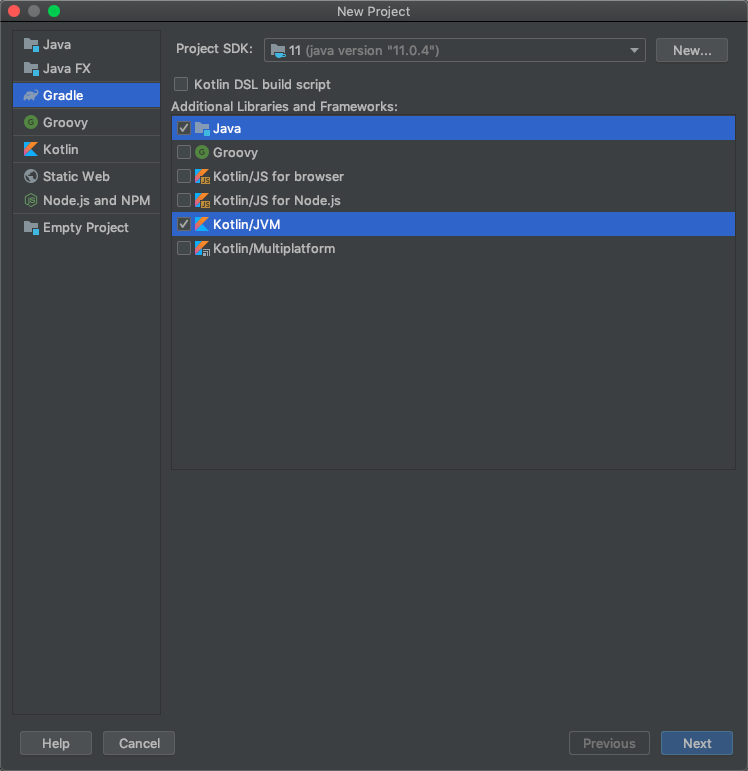Click the Groovy icon in frameworks list
Viewport: 748px width, 771px height.
point(202,152)
